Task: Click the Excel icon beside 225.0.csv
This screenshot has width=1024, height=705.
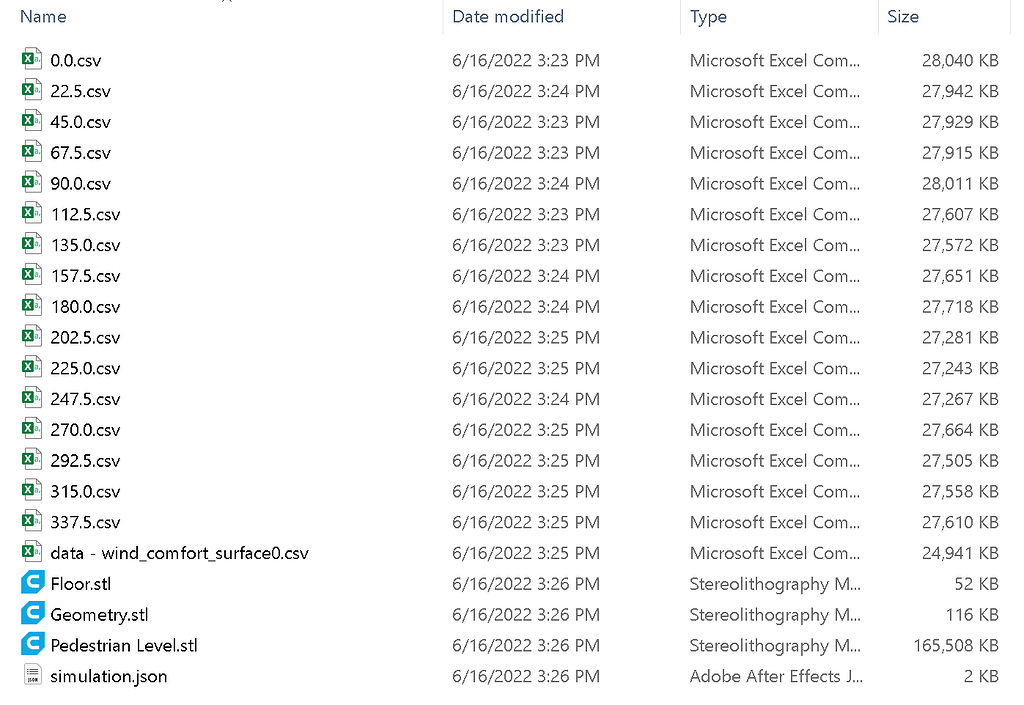Action: 31,368
